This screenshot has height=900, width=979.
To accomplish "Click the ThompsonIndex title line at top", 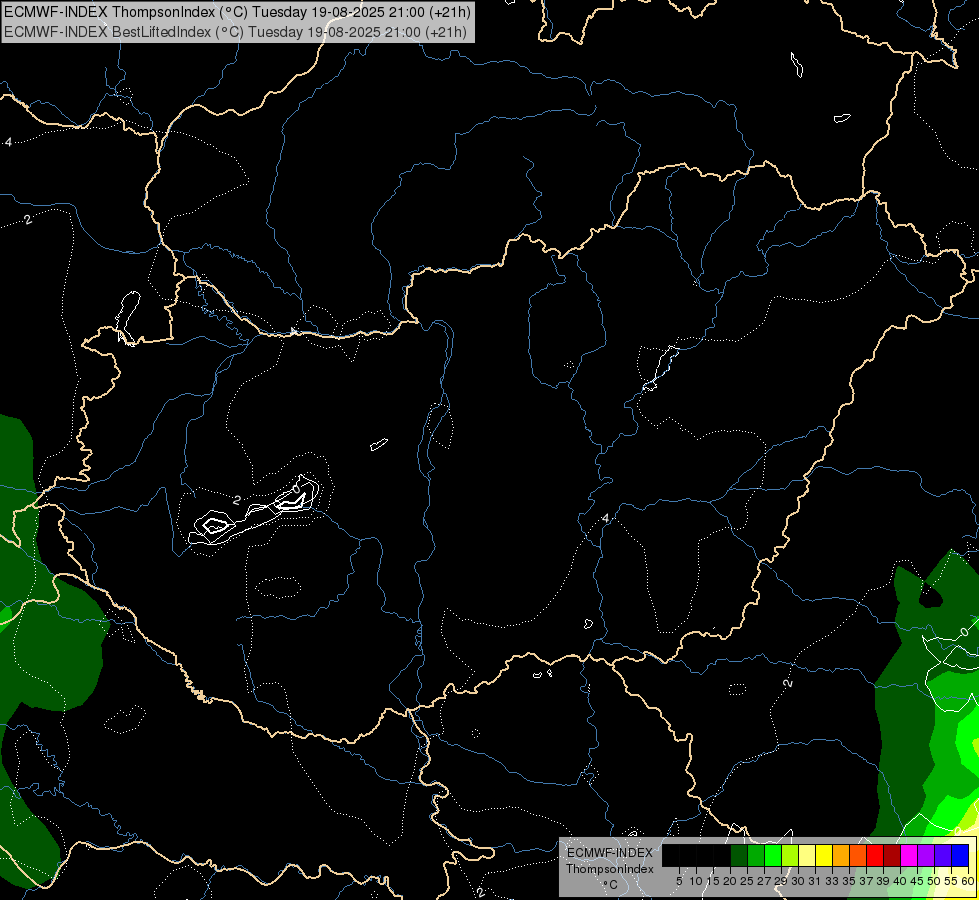I will pos(237,11).
